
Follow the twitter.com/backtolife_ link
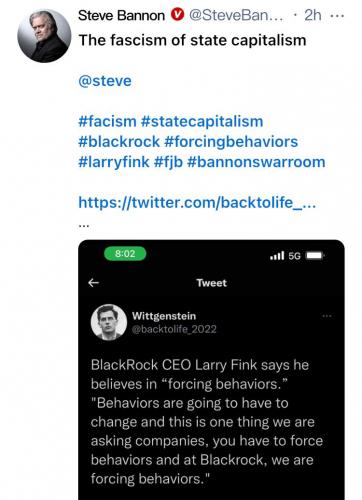coord(197,202)
